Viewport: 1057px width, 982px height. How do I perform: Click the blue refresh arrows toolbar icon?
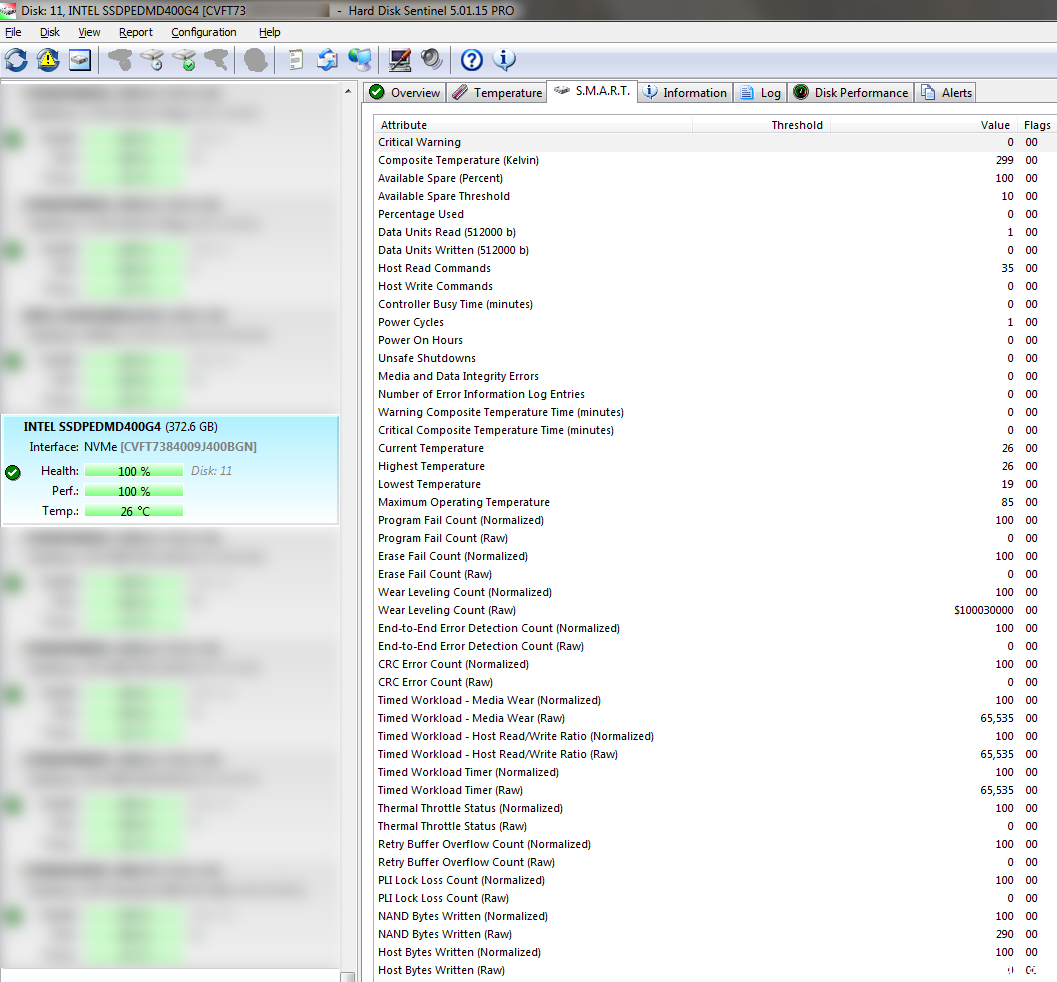(16, 60)
